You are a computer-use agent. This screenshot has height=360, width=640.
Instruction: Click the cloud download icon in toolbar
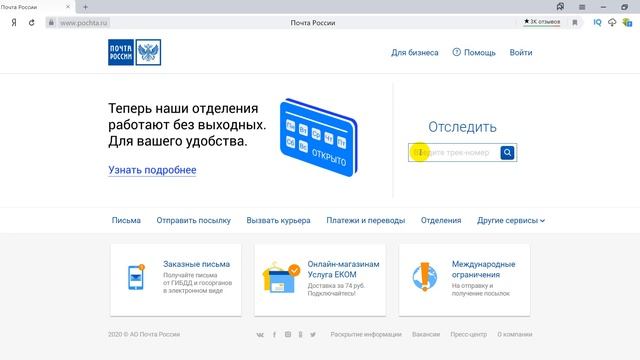(x=612, y=22)
